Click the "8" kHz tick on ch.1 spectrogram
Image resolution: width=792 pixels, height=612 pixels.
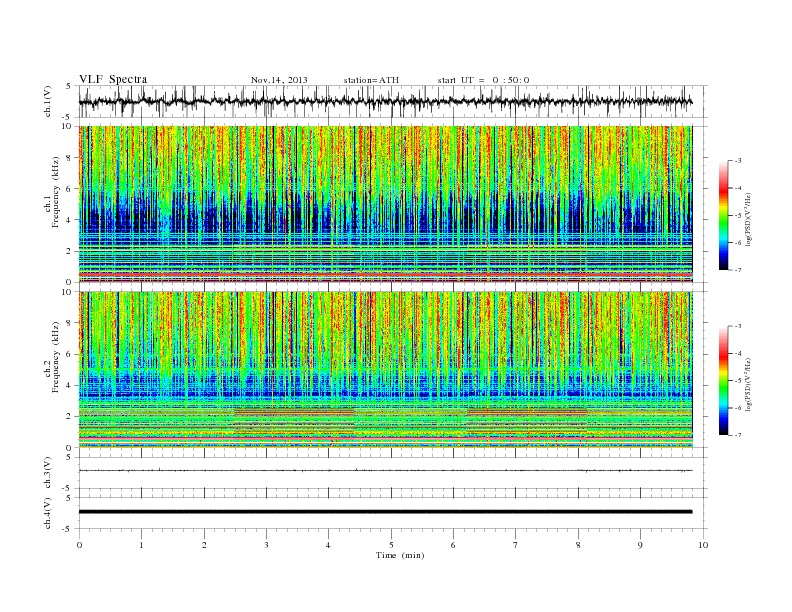coord(69,158)
